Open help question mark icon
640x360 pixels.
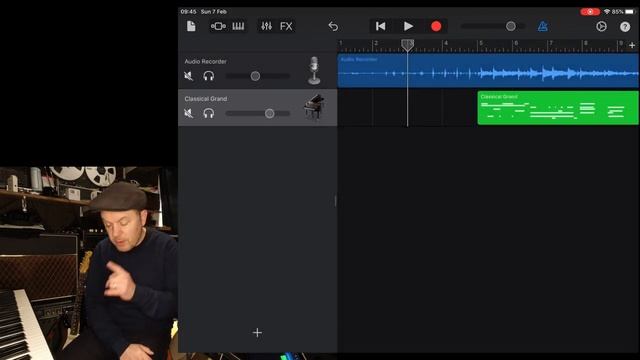tap(625, 27)
